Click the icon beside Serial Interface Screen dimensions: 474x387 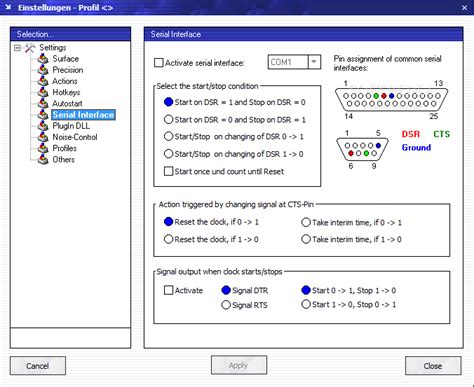(43, 115)
